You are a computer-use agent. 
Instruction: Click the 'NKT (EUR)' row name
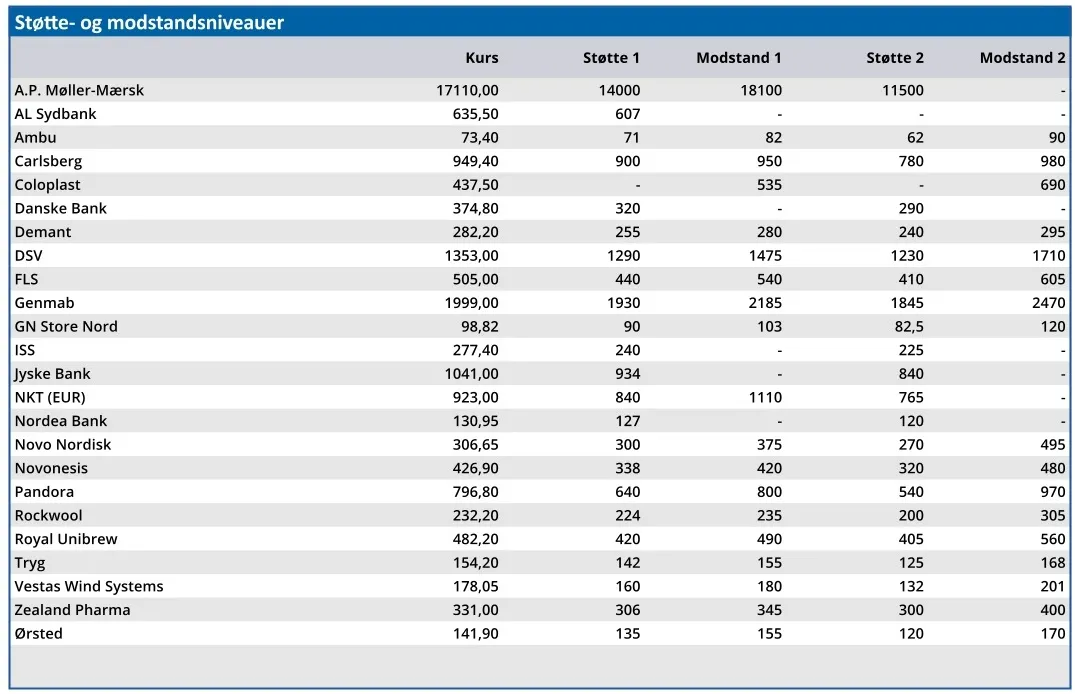pyautogui.click(x=50, y=397)
